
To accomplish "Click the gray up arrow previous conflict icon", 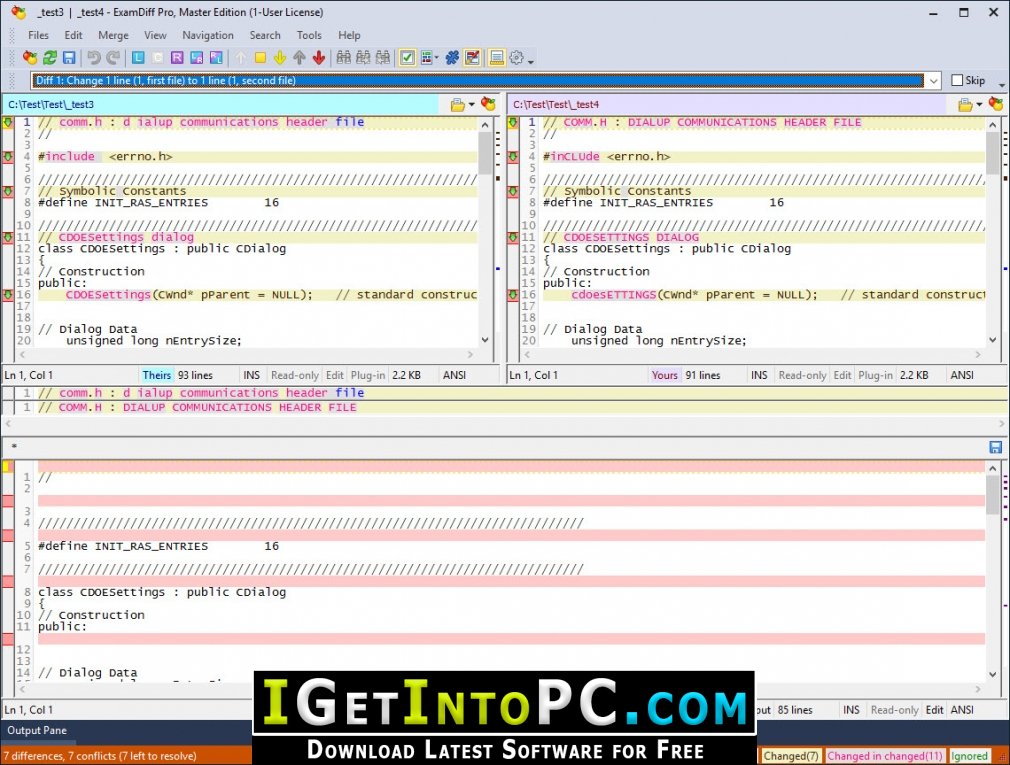I will pos(300,58).
